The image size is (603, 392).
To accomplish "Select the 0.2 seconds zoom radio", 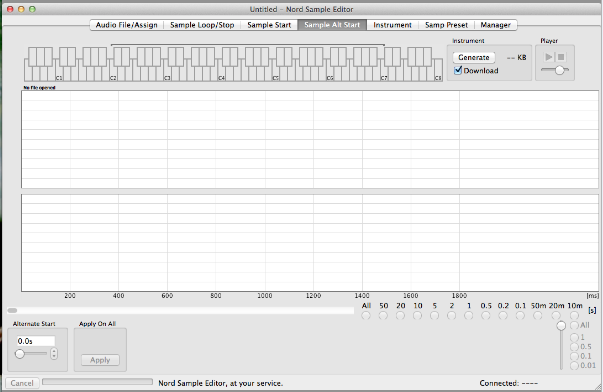I will 503,315.
